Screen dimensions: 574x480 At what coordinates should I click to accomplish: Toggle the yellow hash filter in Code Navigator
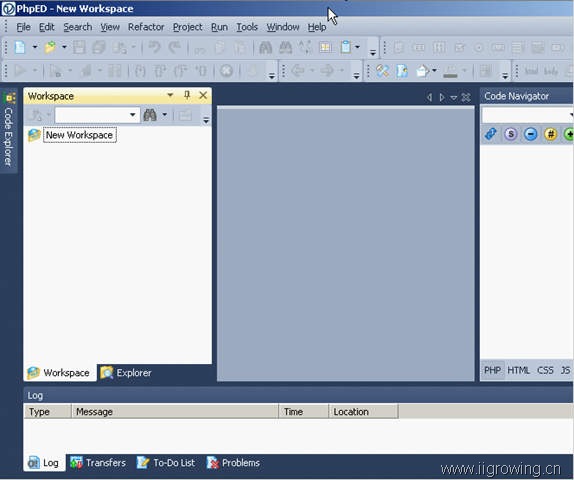point(551,134)
